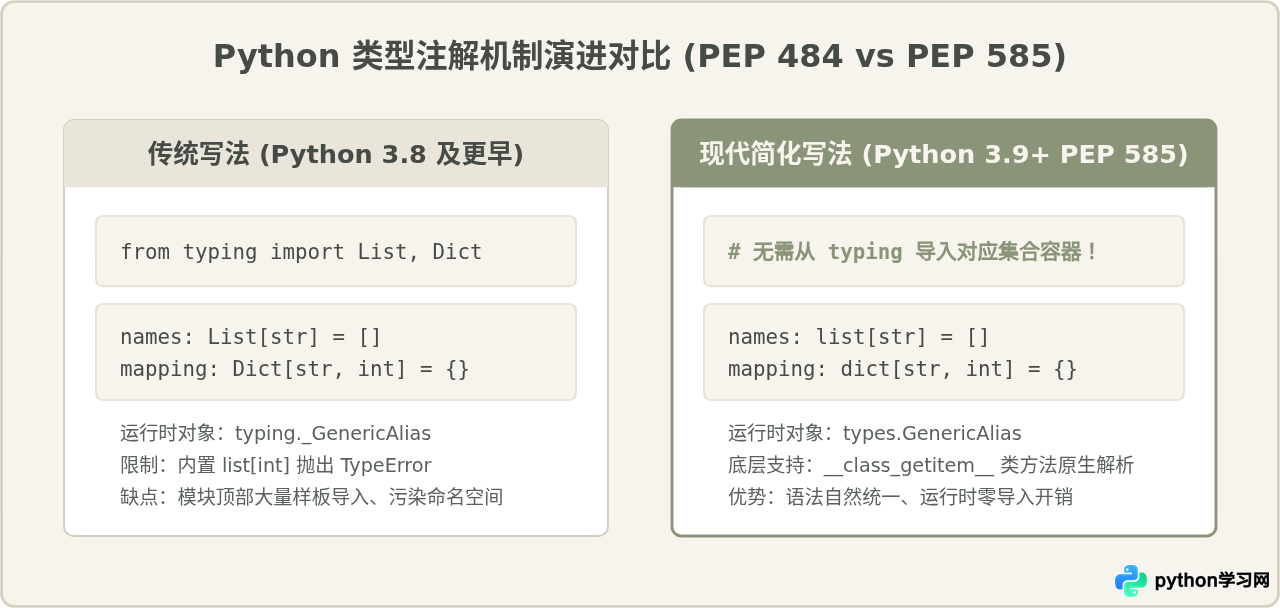
Task: Click '底层支持: __class_getitem__ 类方法原生解析'
Action: point(931,465)
